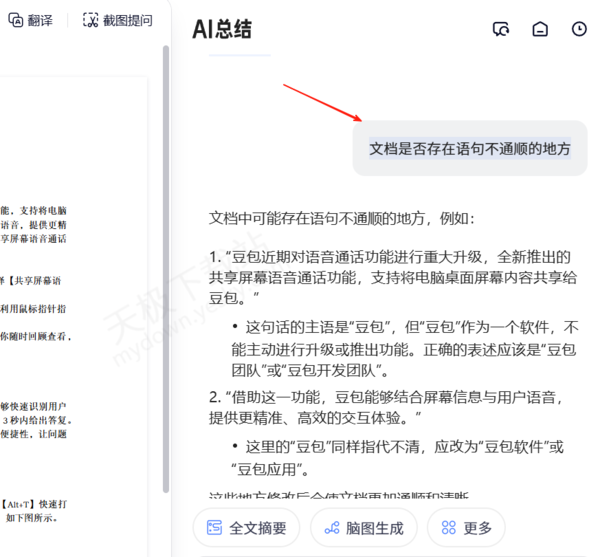
Task: Click the bullet starting 这里的“豆包”同样指代不清
Action: tap(397, 458)
